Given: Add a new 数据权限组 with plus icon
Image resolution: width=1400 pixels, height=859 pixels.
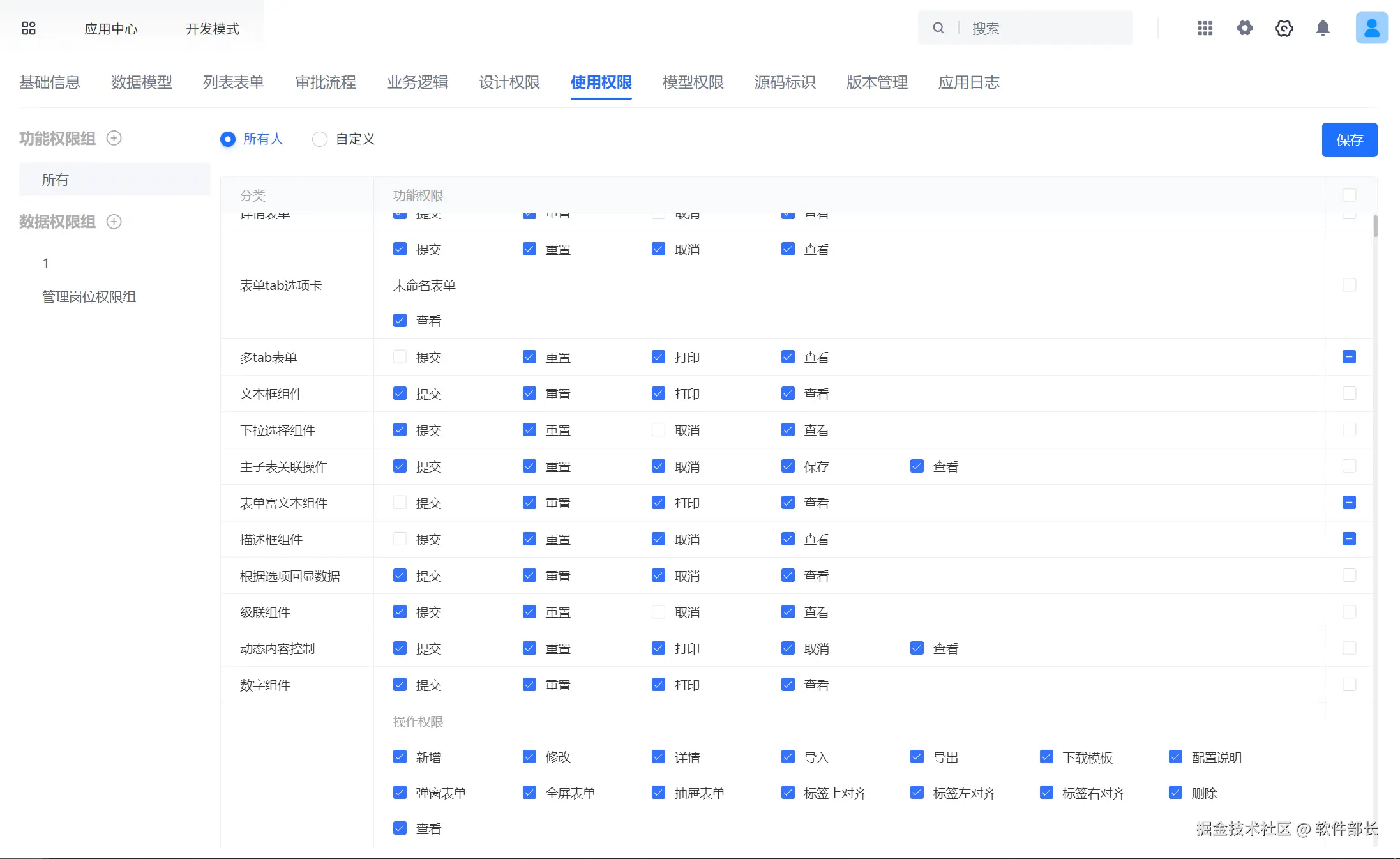Looking at the screenshot, I should pyautogui.click(x=114, y=222).
